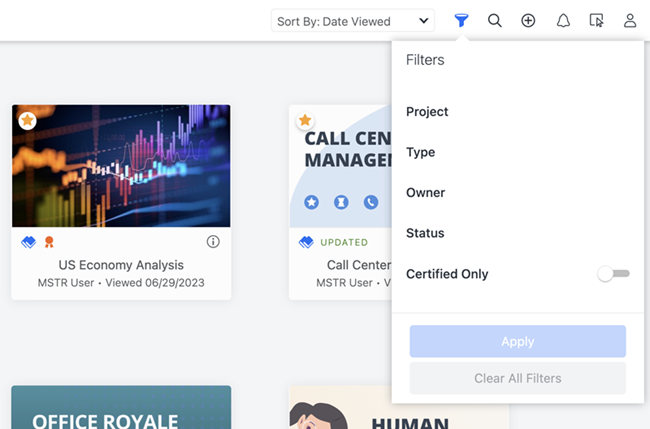
Task: Toggle favorite star on Call Center card
Action: click(305, 121)
